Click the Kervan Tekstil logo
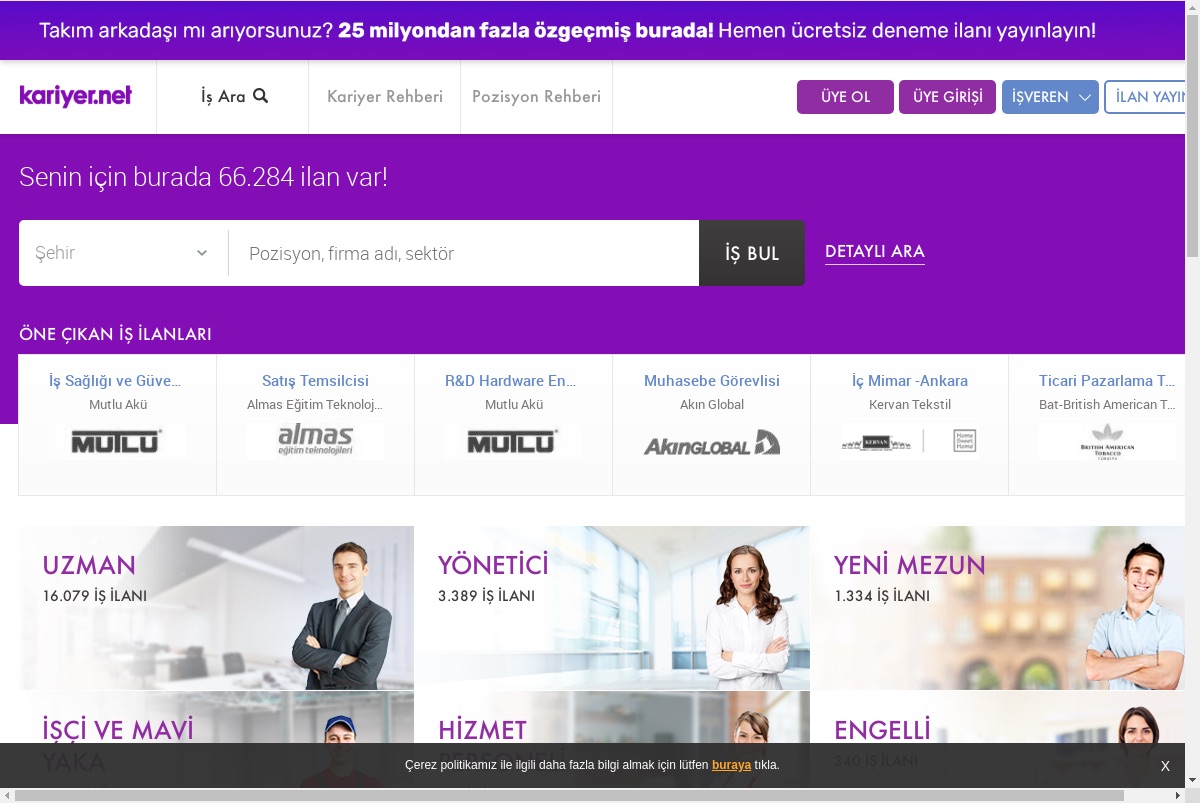 pyautogui.click(x=909, y=441)
